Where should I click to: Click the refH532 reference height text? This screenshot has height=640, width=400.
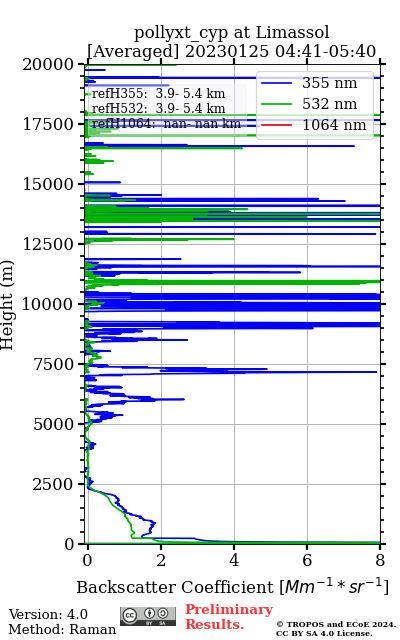158,109
